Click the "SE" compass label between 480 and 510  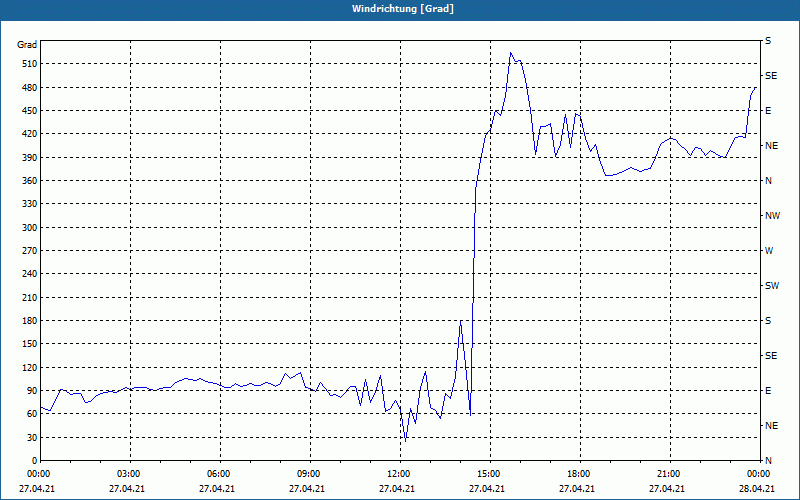pyautogui.click(x=771, y=76)
